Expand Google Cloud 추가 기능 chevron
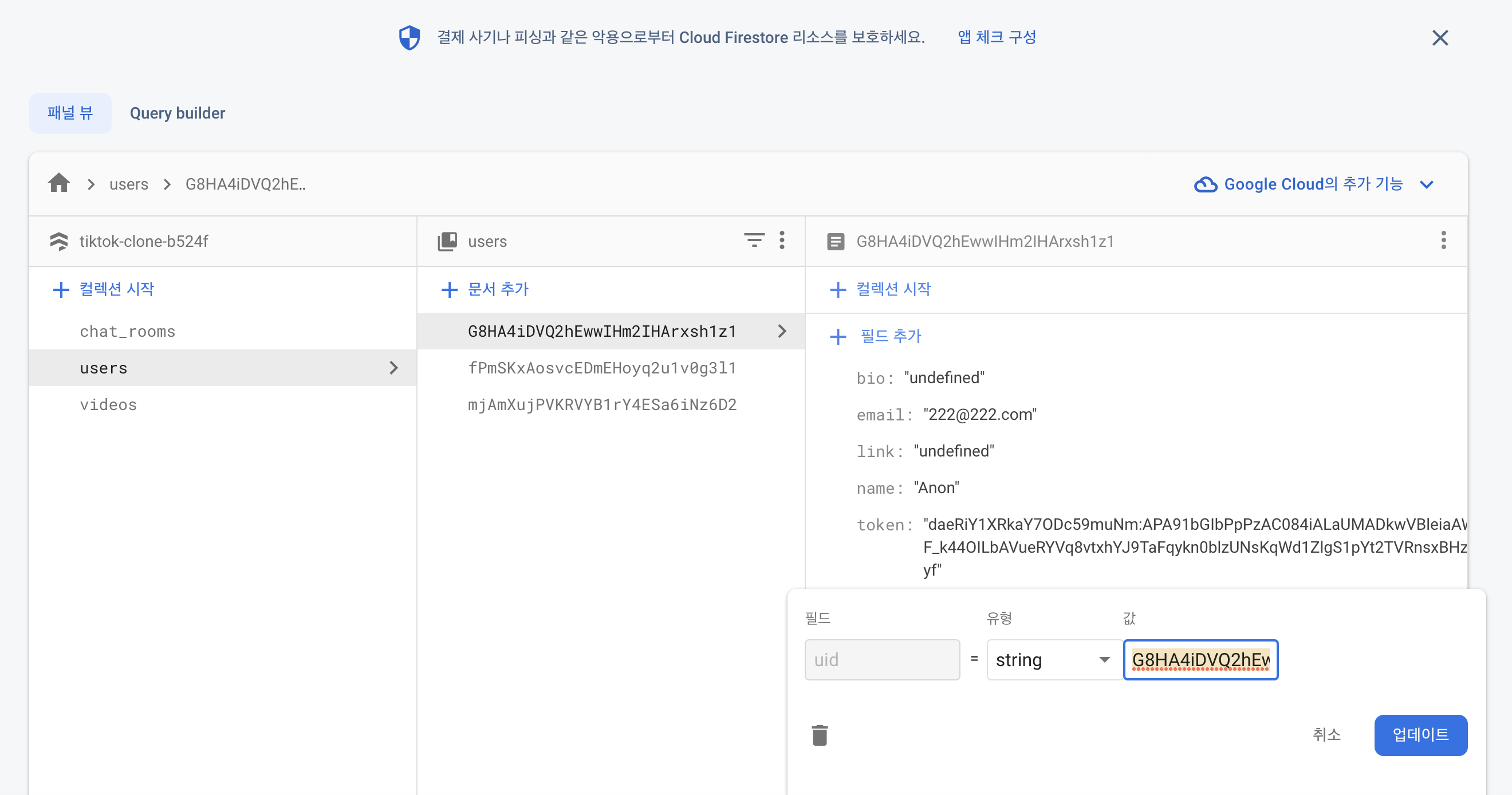1512x795 pixels. tap(1427, 184)
